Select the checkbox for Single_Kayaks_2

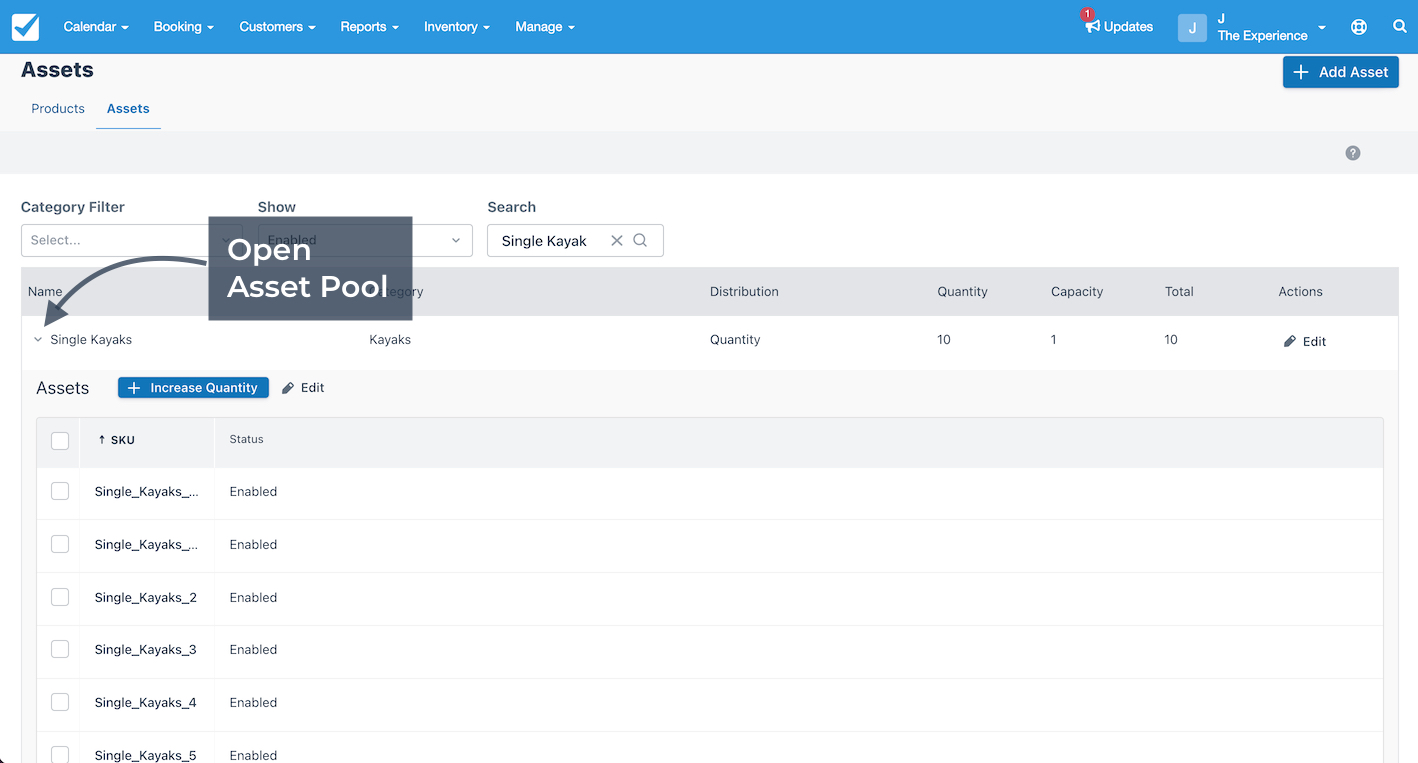point(60,597)
